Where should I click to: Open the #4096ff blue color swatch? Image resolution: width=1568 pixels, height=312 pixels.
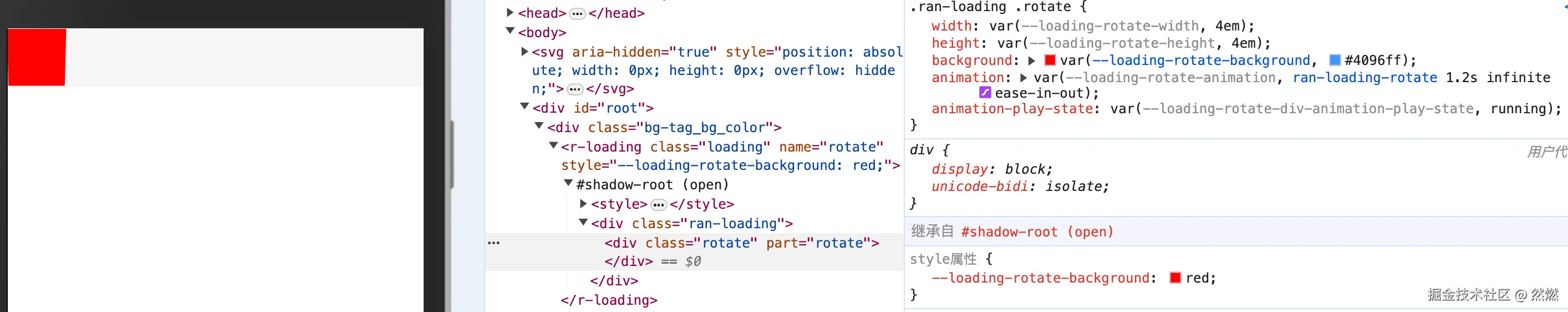click(1335, 60)
